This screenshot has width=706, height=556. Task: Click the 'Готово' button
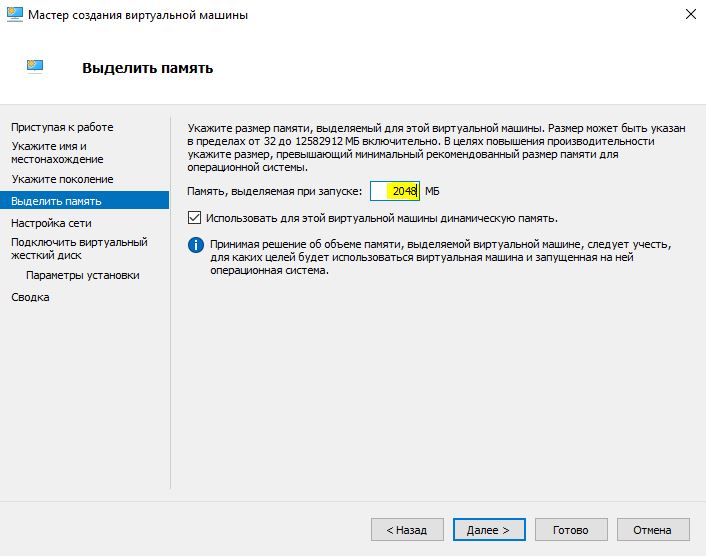point(571,530)
